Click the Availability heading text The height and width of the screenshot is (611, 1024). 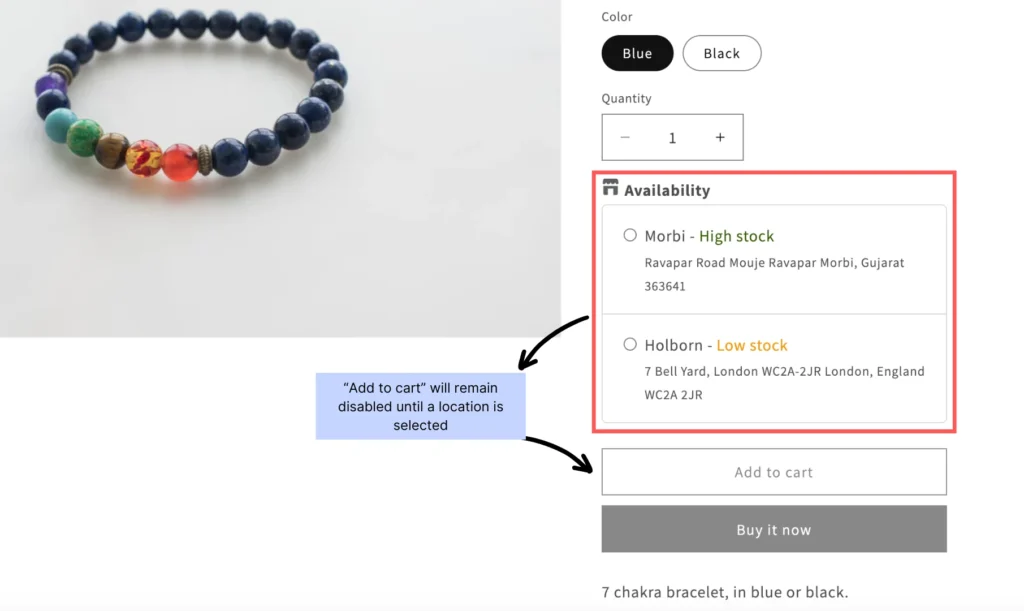point(667,190)
